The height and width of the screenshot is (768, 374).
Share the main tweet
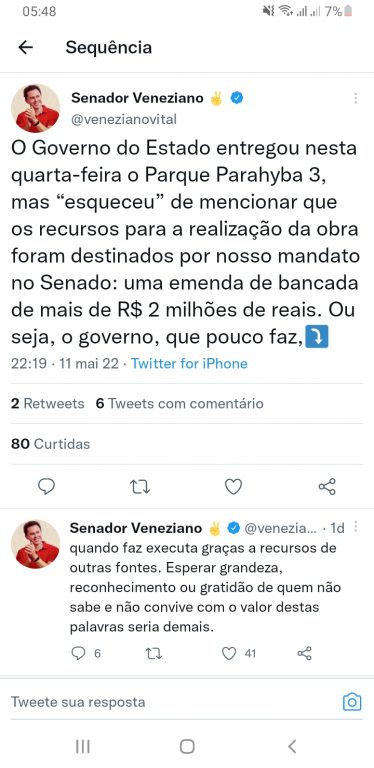pos(327,486)
